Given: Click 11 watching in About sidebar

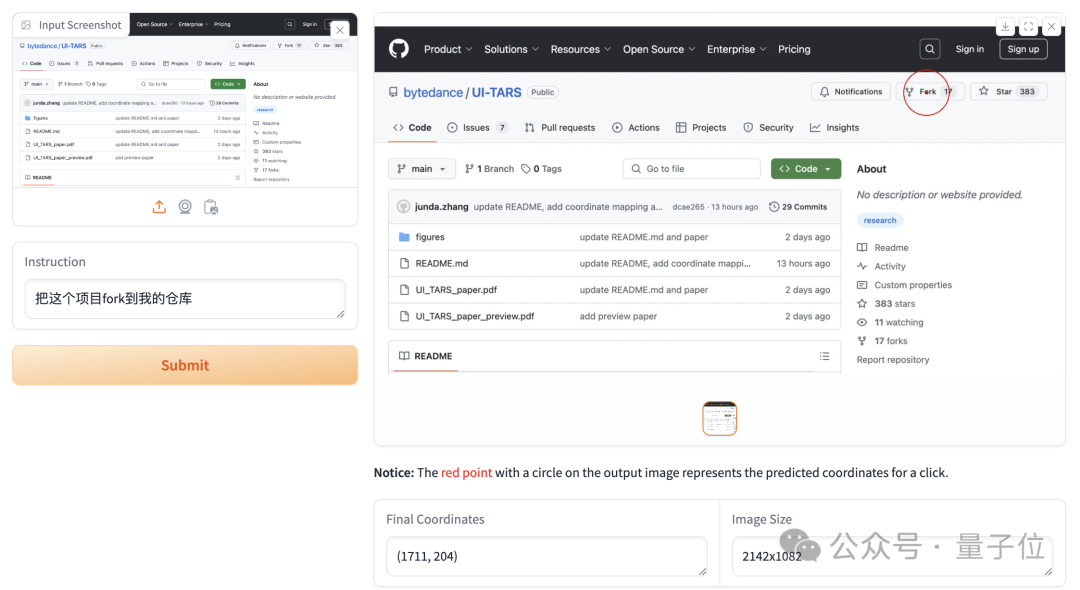Looking at the screenshot, I should tap(891, 322).
